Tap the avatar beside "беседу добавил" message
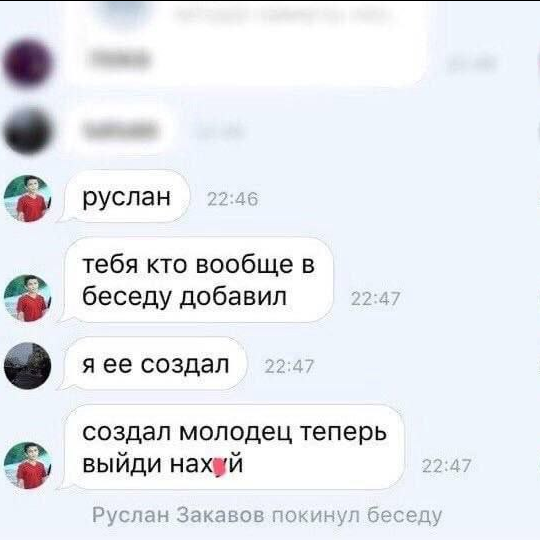The image size is (540, 540). tap(28, 298)
